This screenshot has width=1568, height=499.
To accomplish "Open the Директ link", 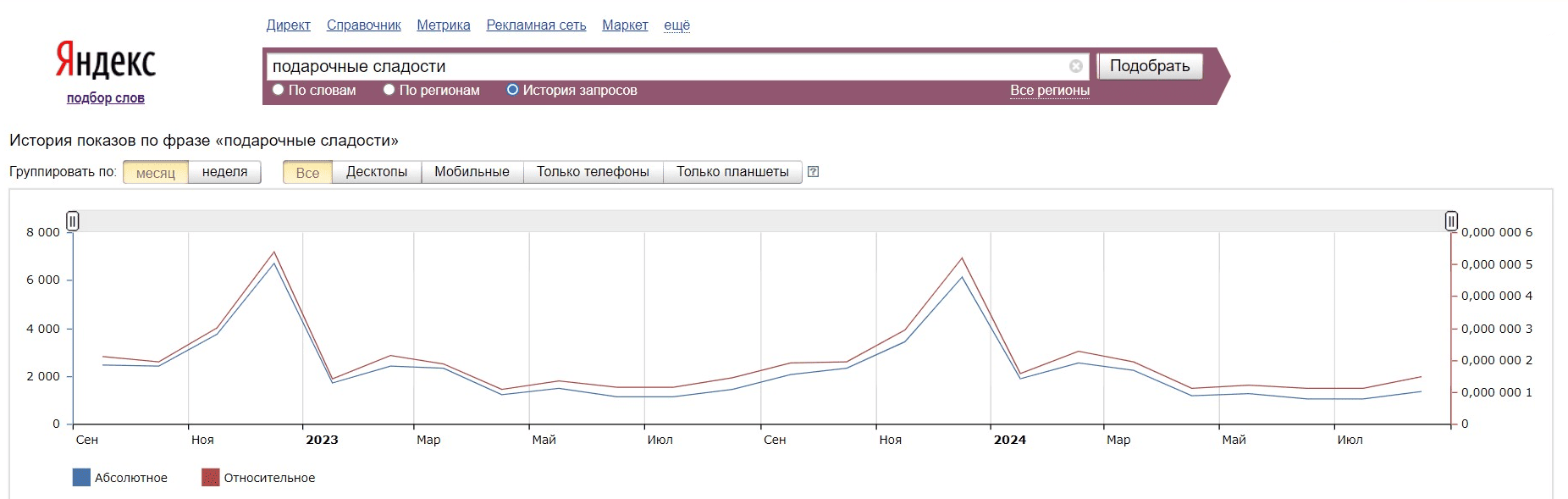I will click(x=288, y=25).
